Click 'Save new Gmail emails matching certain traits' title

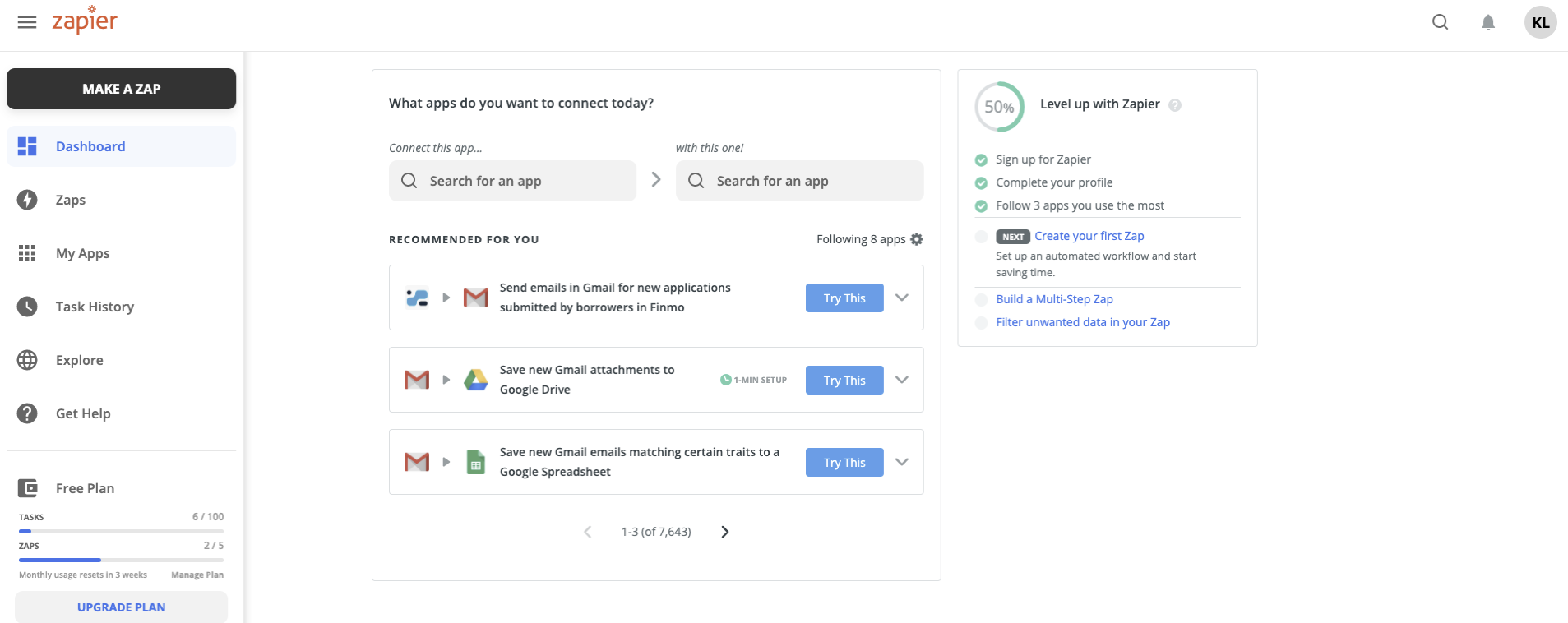click(640, 462)
